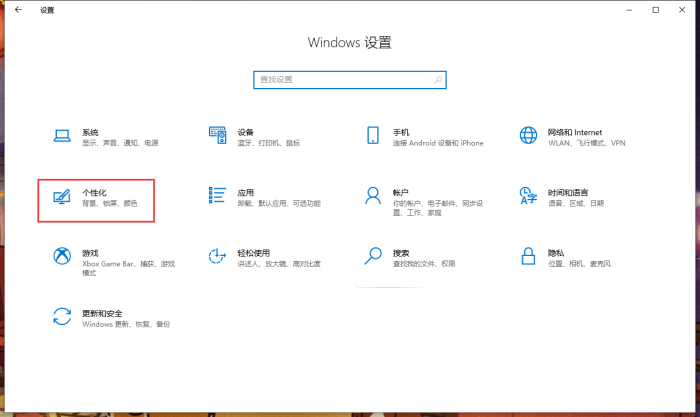Viewport: 700px width, 417px height.
Task: Click the 设备 keyboard and speaker icon
Action: pos(218,136)
